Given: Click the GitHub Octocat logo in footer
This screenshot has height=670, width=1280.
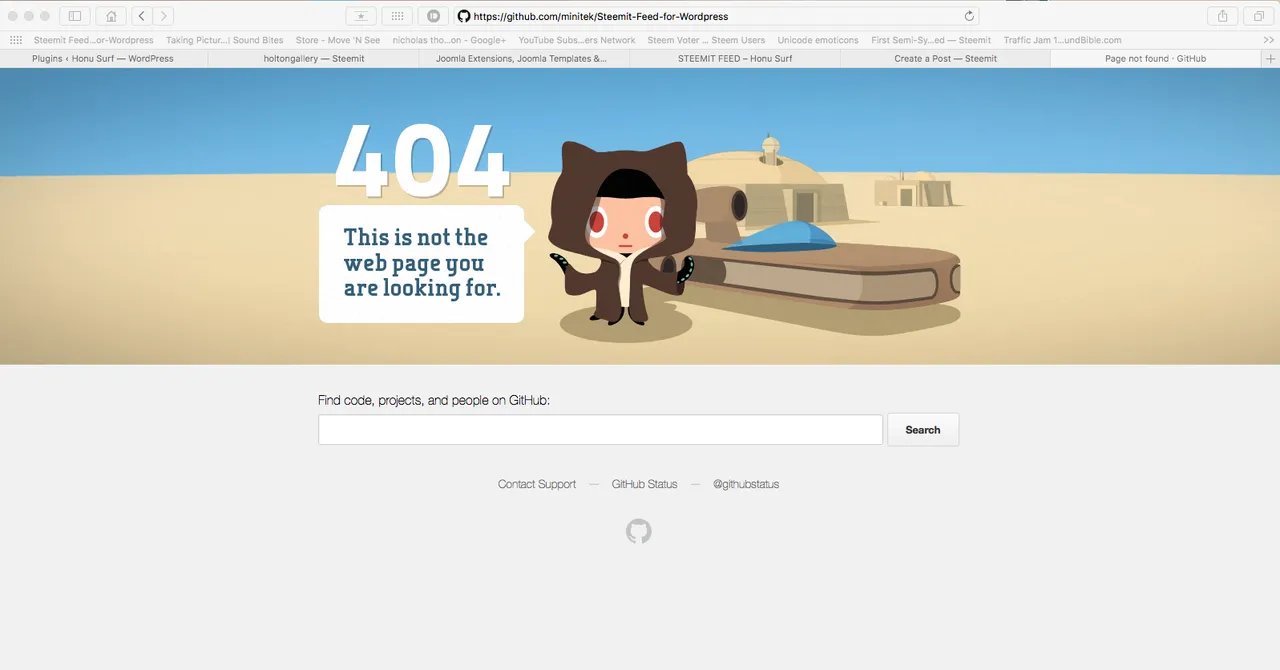Looking at the screenshot, I should click(x=639, y=531).
